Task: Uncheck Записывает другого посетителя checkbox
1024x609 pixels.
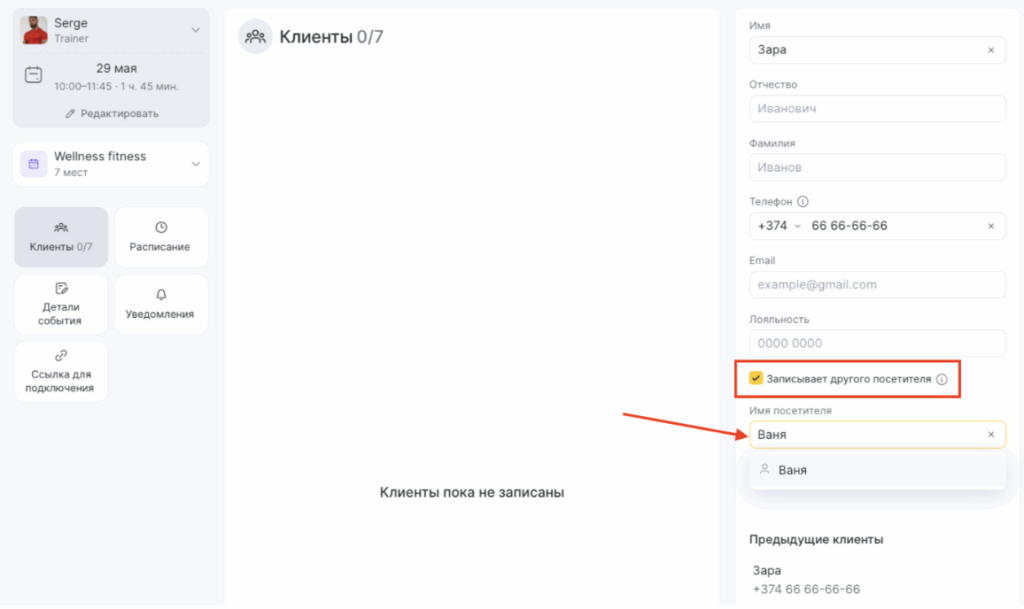Action: pos(756,379)
